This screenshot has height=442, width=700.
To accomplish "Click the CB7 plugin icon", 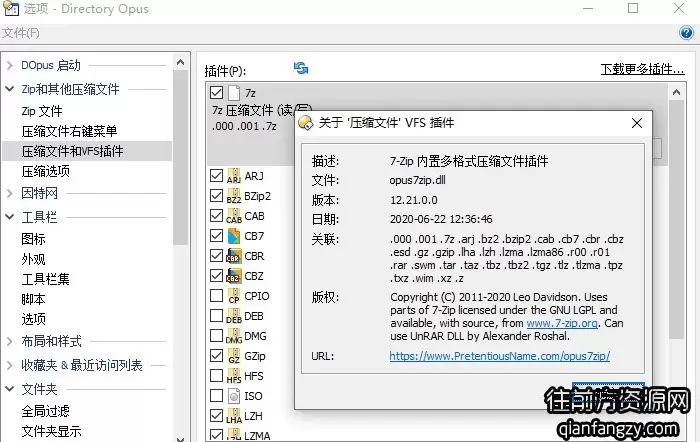I will [x=234, y=236].
